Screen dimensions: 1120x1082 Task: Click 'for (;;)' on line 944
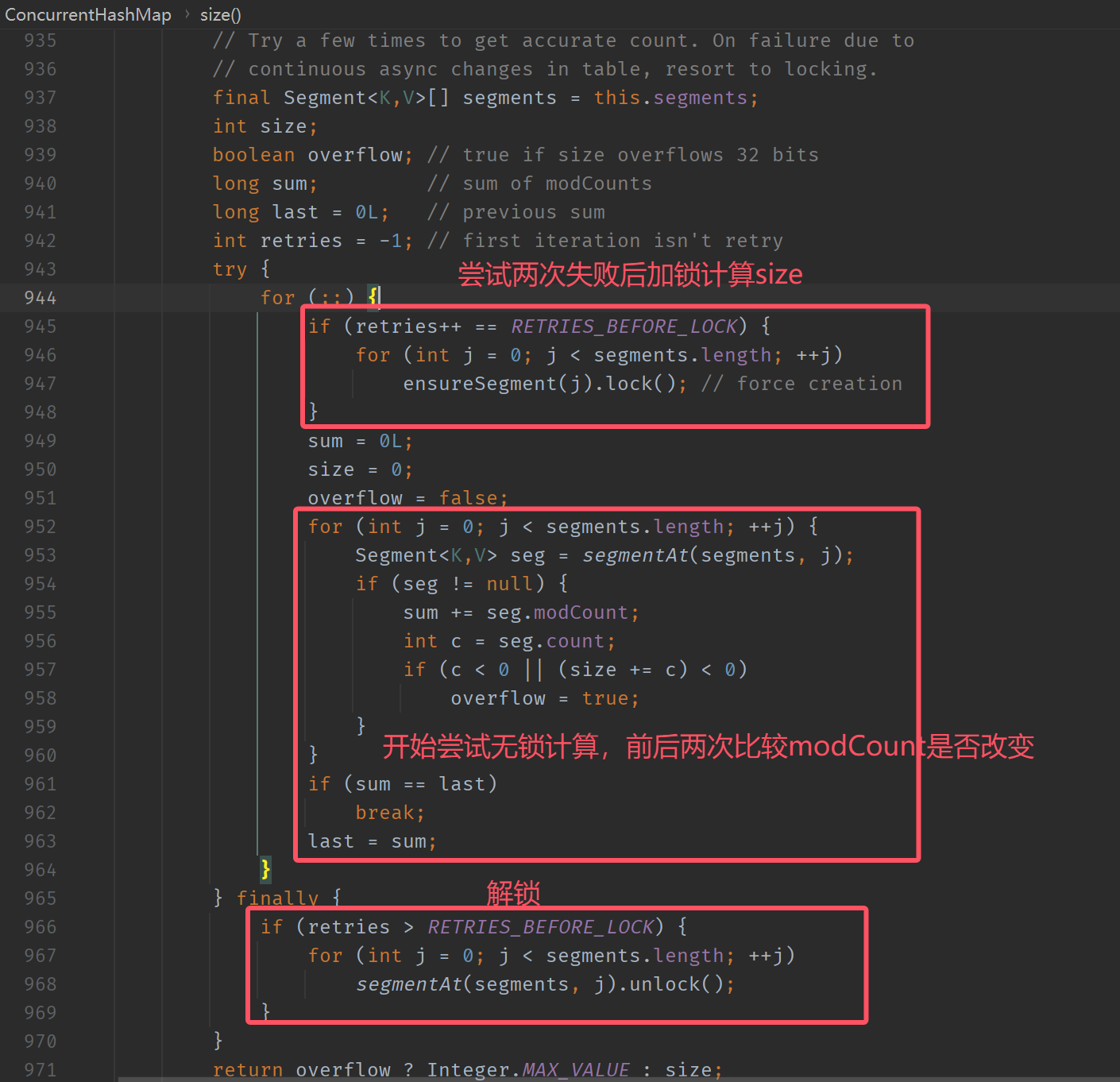click(307, 298)
